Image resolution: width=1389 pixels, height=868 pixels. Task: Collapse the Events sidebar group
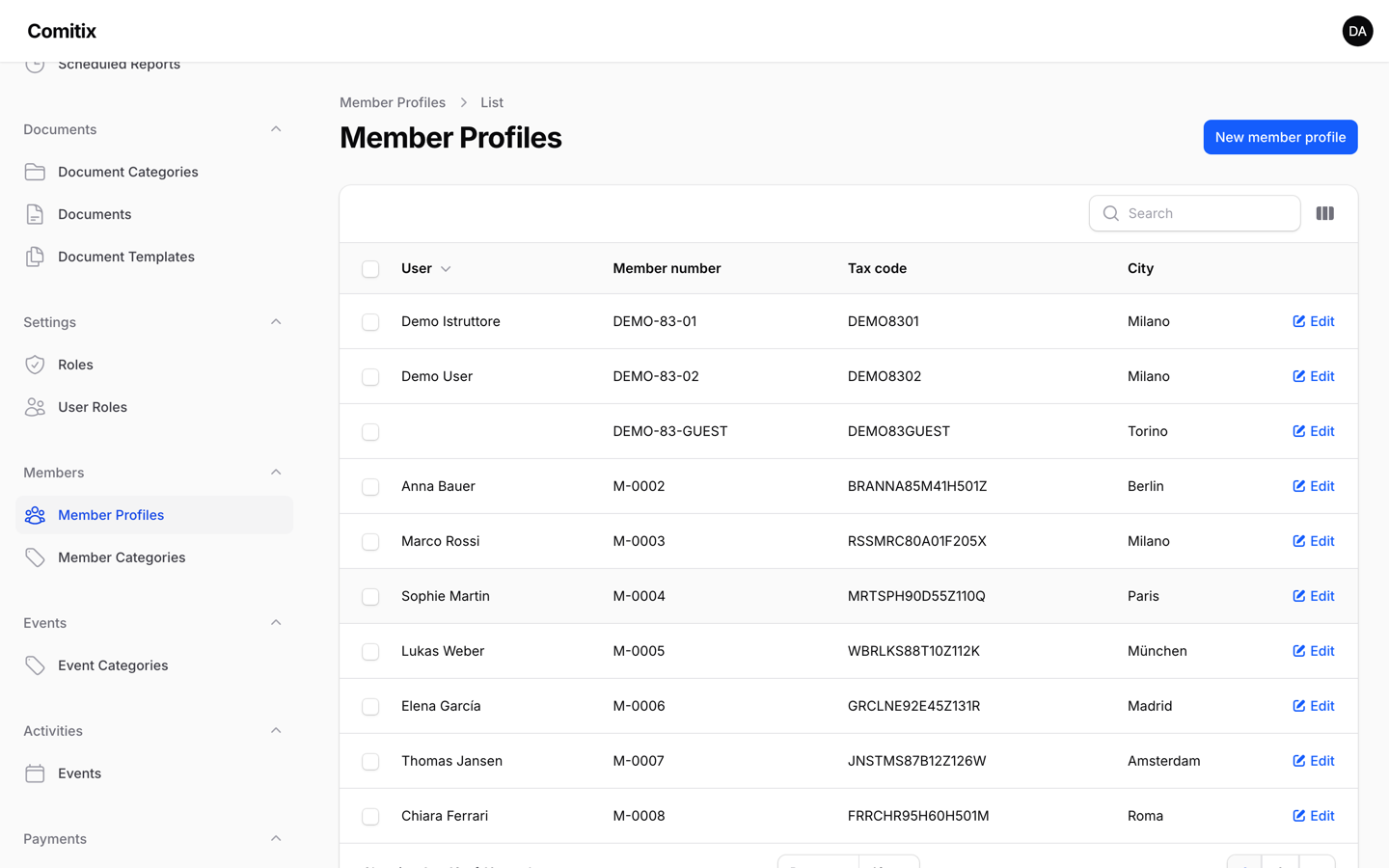pos(276,623)
